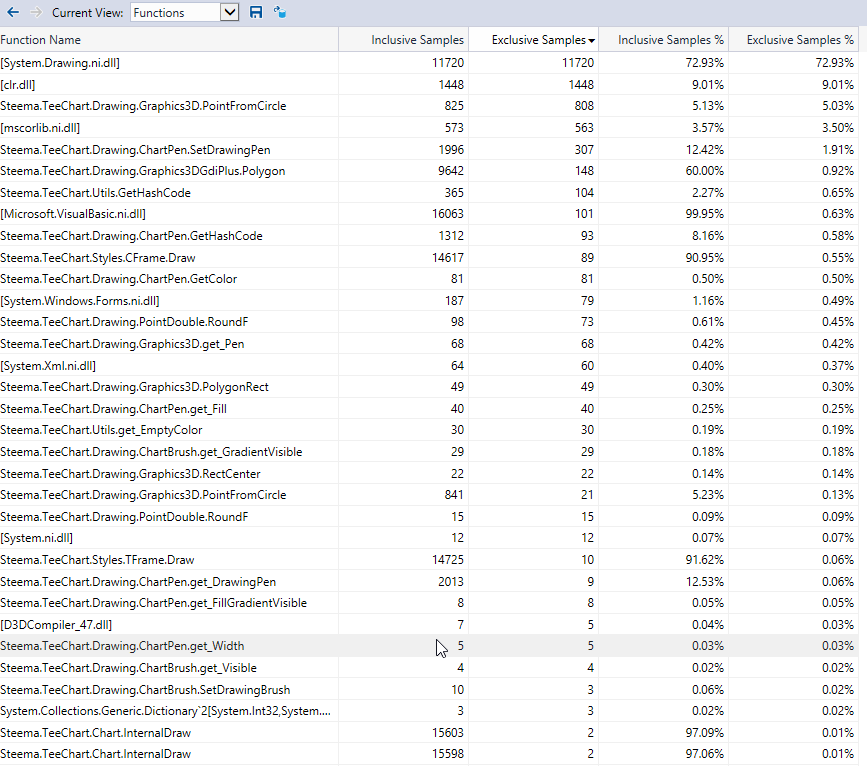Select the Graphics3D.PolygonRect function row

point(429,387)
